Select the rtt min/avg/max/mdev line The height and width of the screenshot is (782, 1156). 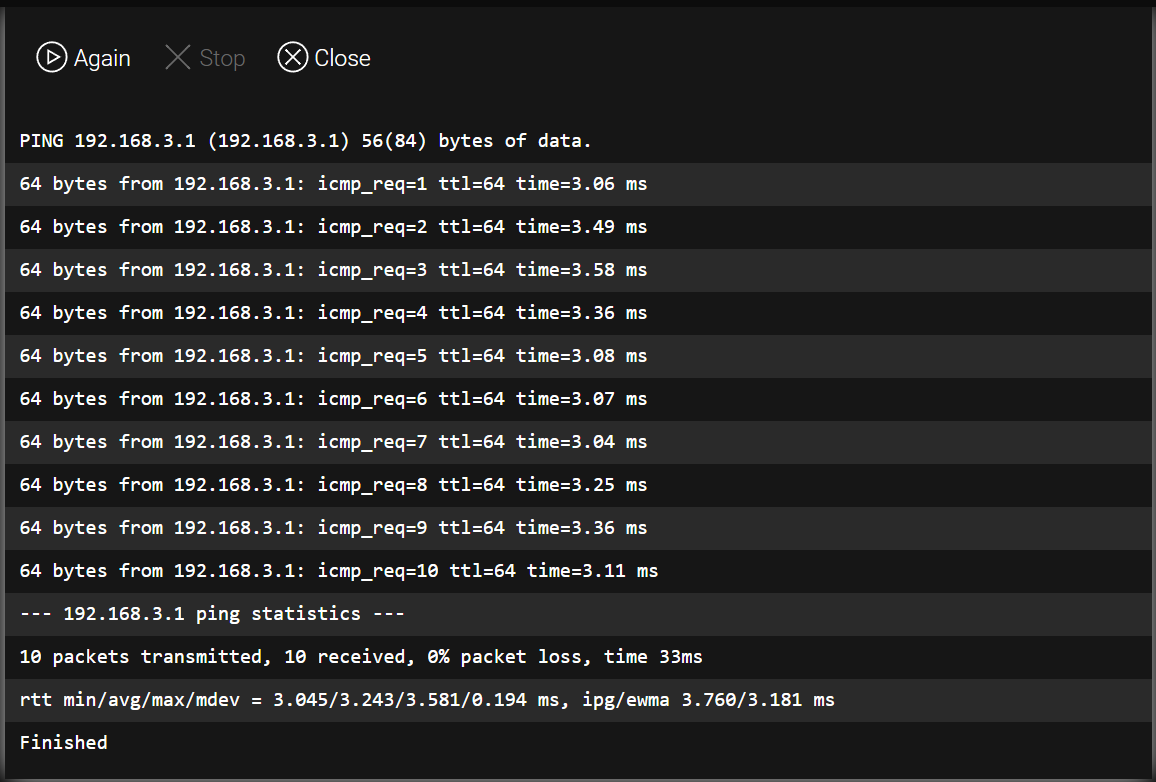(x=579, y=700)
